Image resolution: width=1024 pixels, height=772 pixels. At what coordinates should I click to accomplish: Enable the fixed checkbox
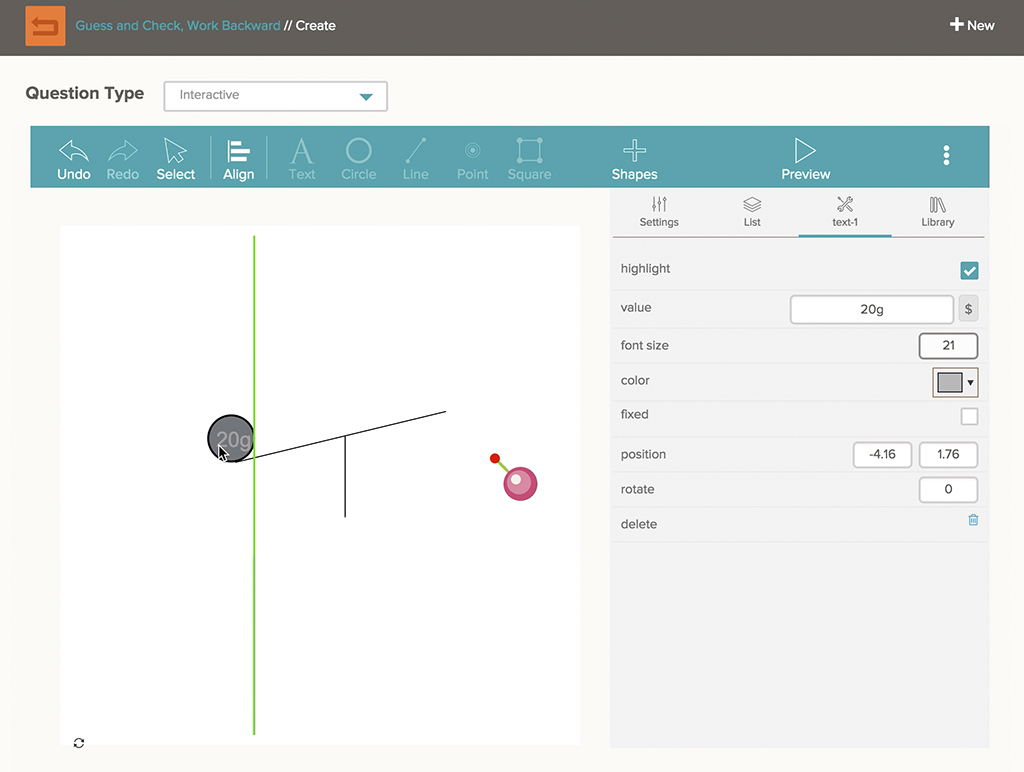pos(969,416)
